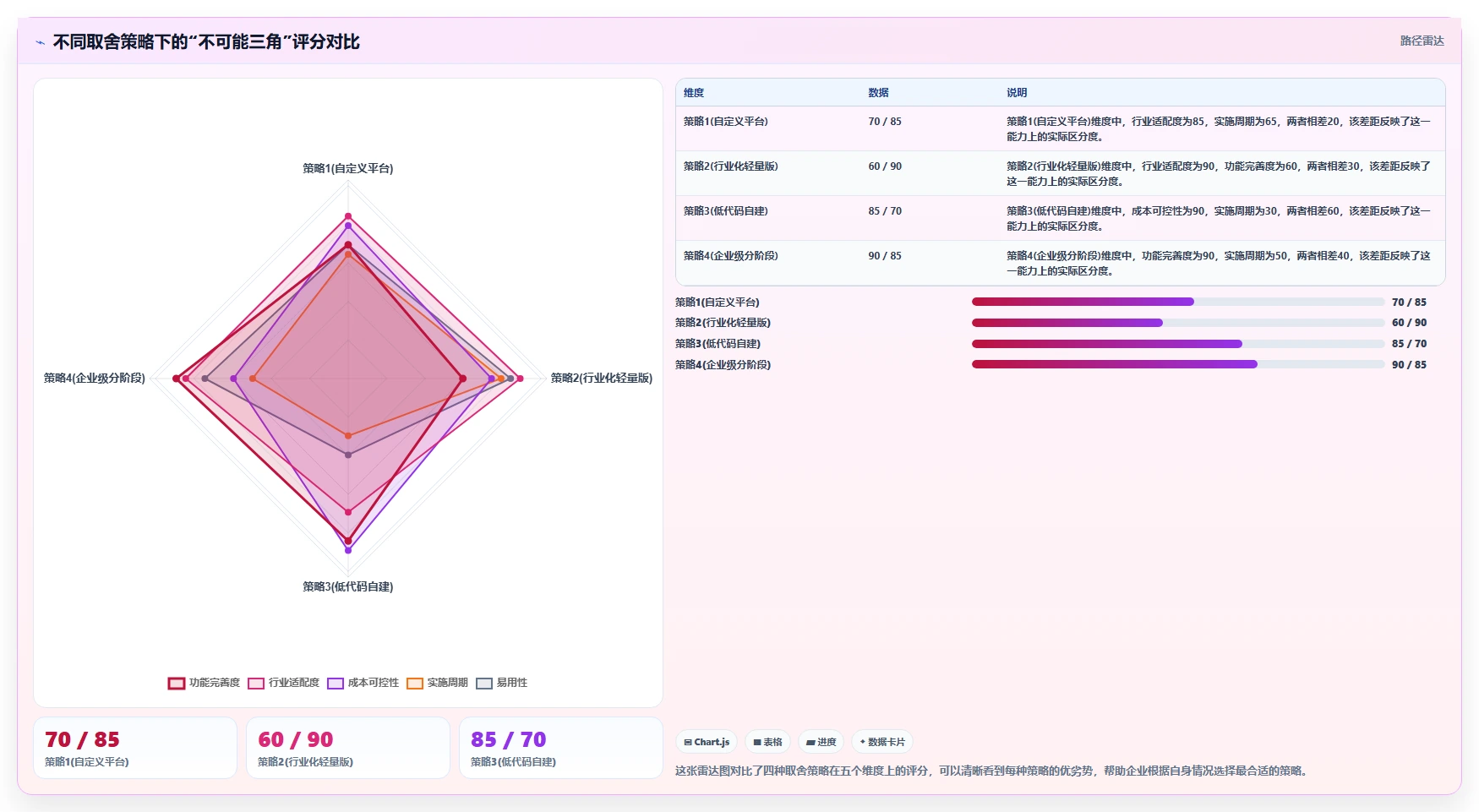The image size is (1479, 812).
Task: Click the radar axis label 策略3(低代码自建)
Action: (348, 587)
